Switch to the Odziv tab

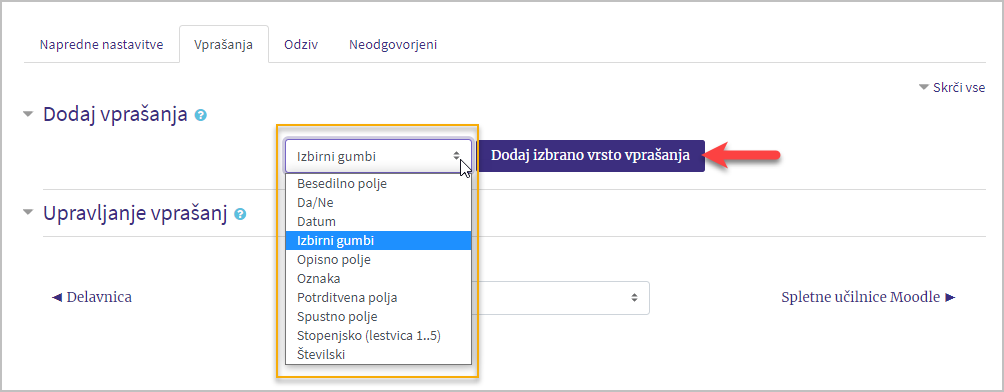point(301,45)
